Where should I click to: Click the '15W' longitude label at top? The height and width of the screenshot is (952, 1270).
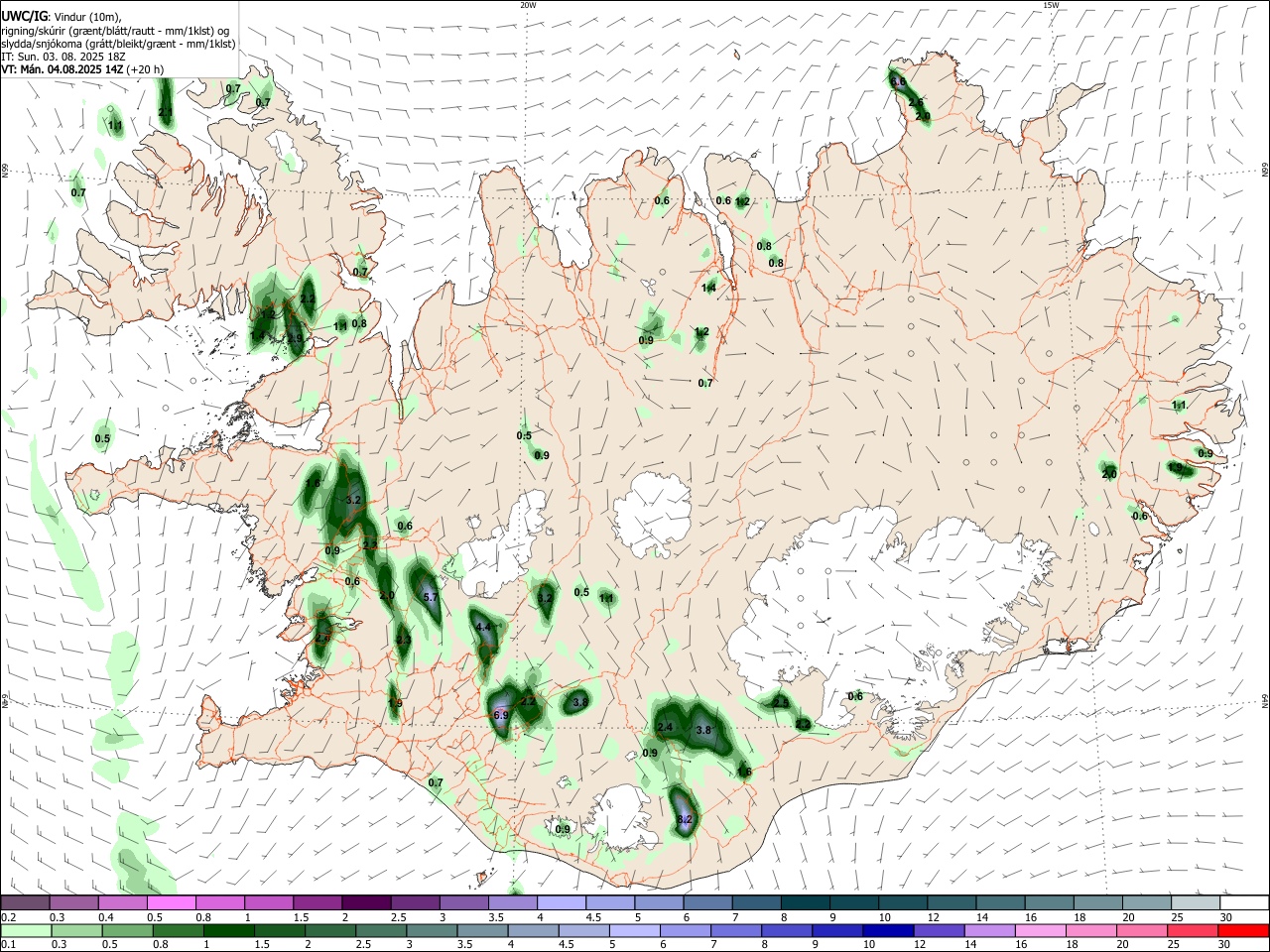click(1051, 5)
